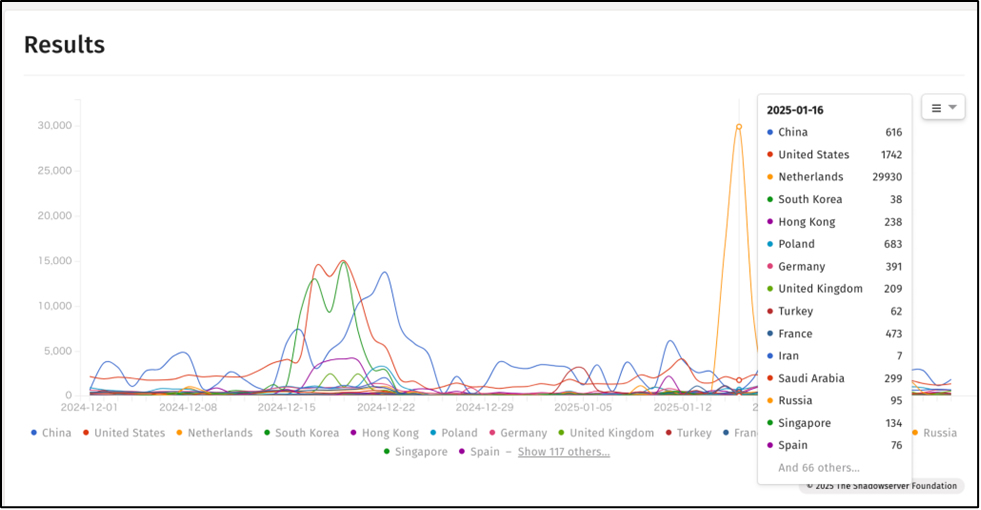The width and height of the screenshot is (981, 510).
Task: Click "And 66 others..." in the tooltip
Action: tap(818, 468)
